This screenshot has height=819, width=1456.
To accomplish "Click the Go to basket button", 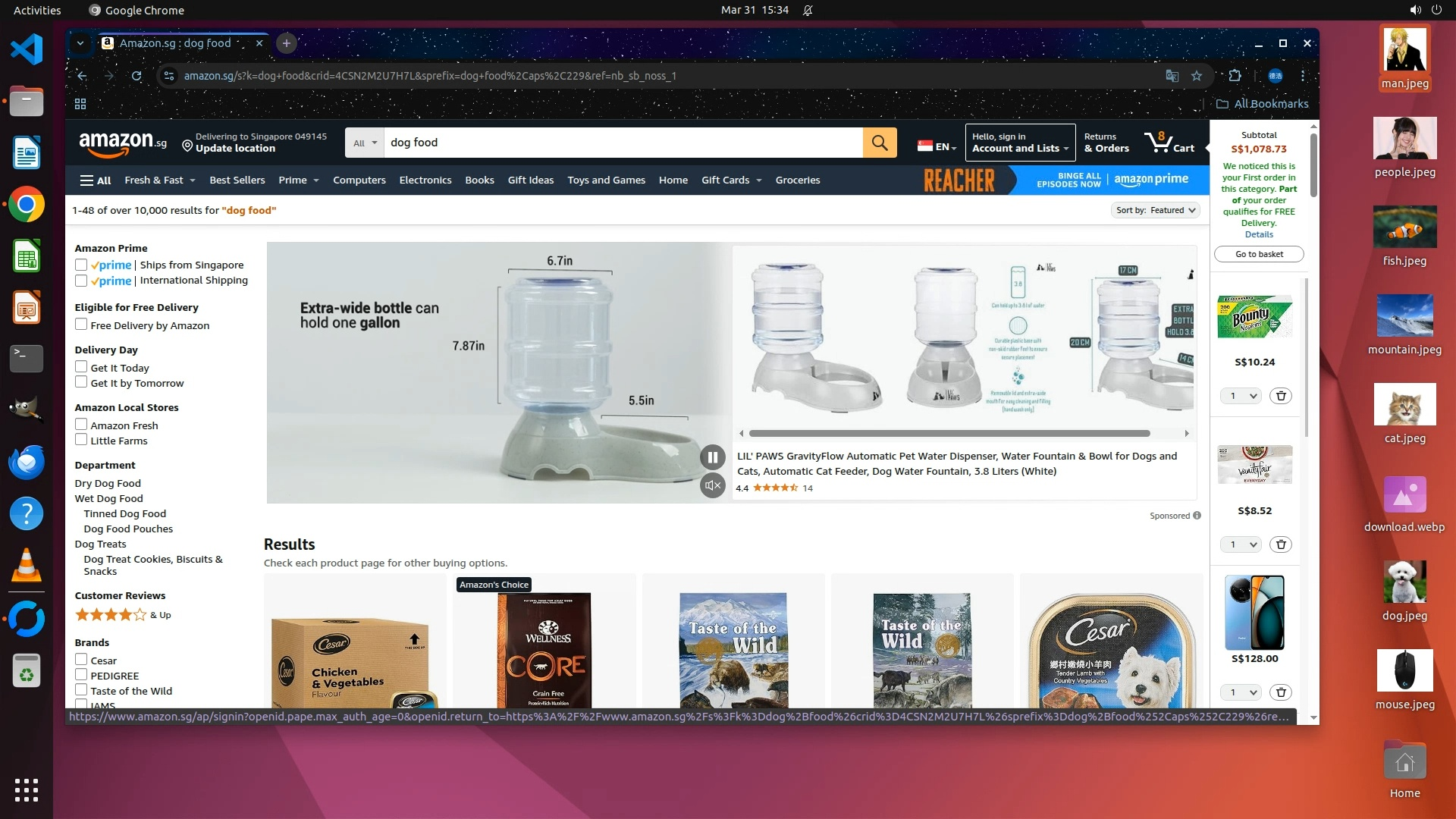I will click(1259, 254).
